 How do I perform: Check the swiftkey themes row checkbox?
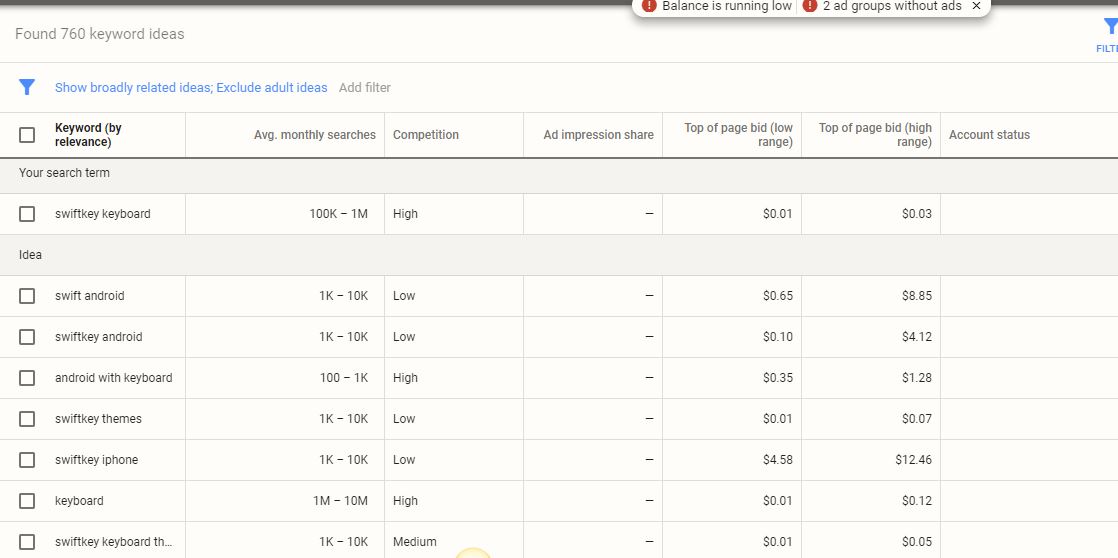pos(27,418)
